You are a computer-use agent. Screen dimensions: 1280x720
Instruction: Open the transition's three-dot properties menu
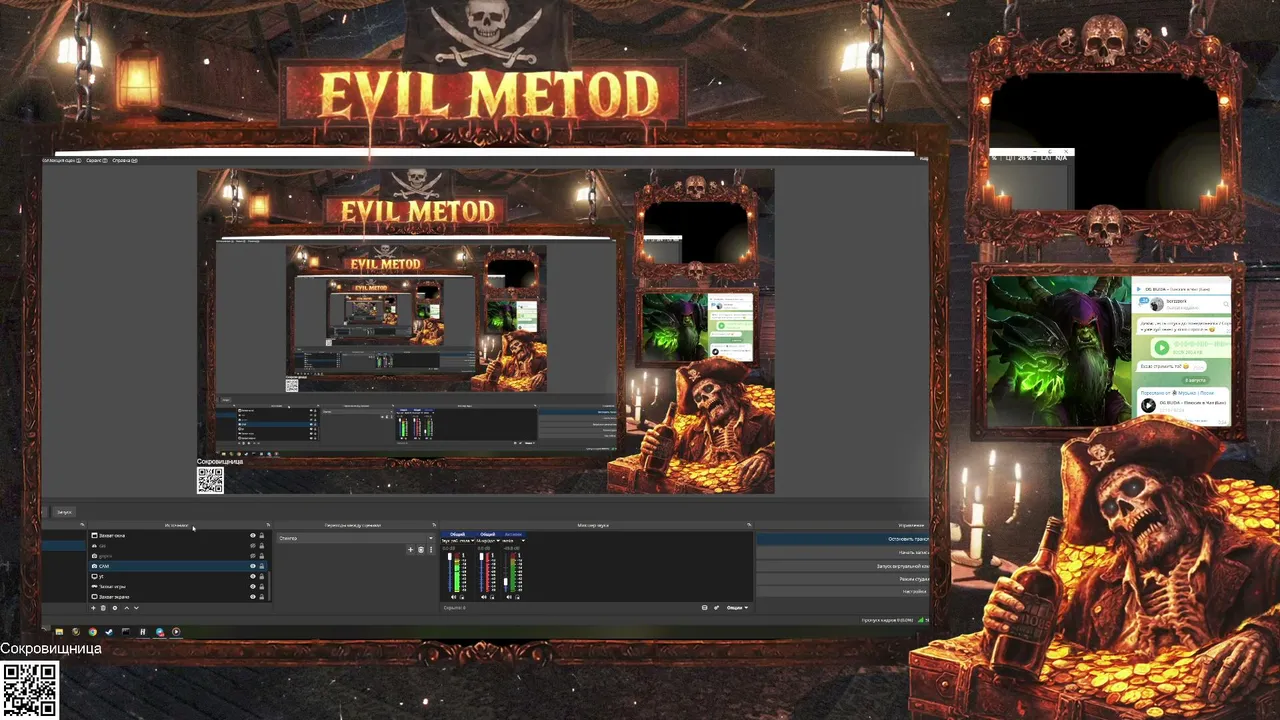(x=431, y=549)
